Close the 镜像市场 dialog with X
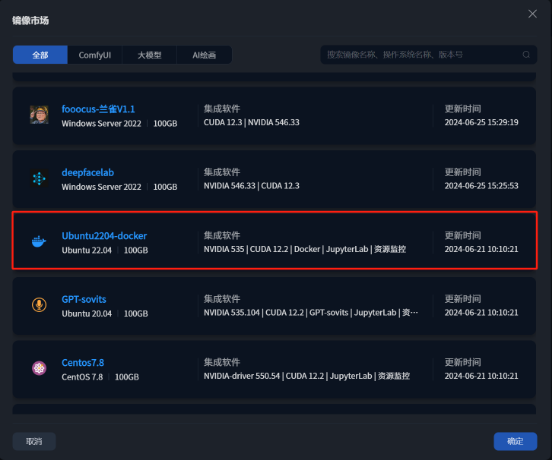 tap(532, 14)
